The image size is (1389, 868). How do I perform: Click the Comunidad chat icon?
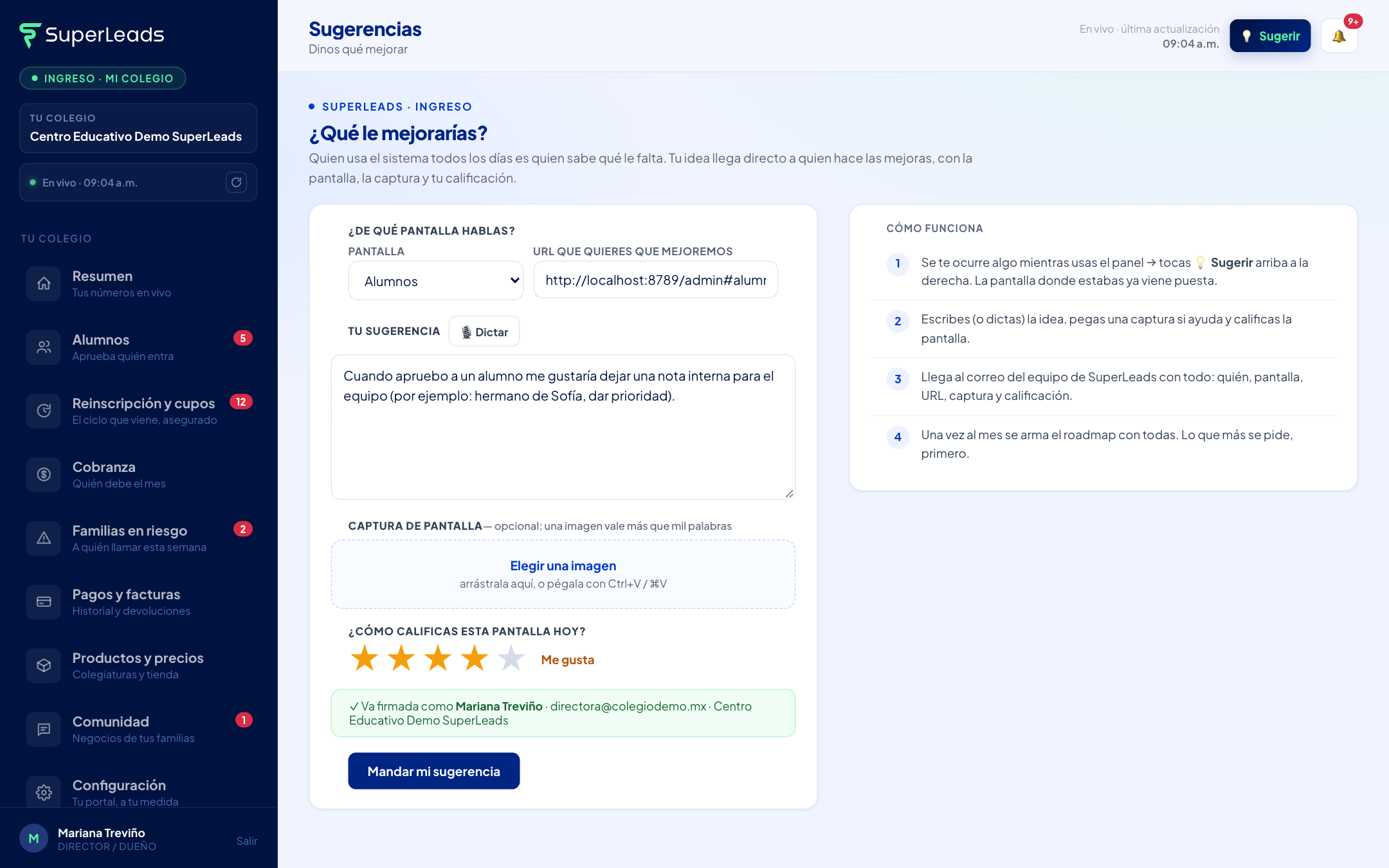pyautogui.click(x=44, y=729)
